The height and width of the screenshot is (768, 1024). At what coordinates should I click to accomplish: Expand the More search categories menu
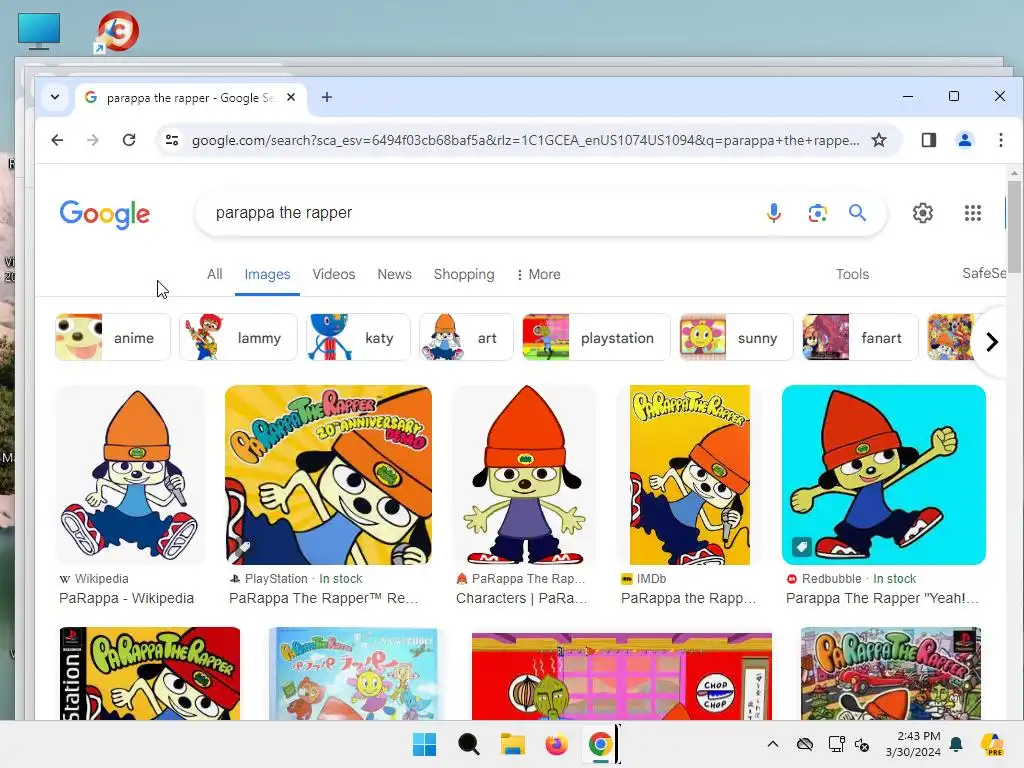pyautogui.click(x=539, y=274)
